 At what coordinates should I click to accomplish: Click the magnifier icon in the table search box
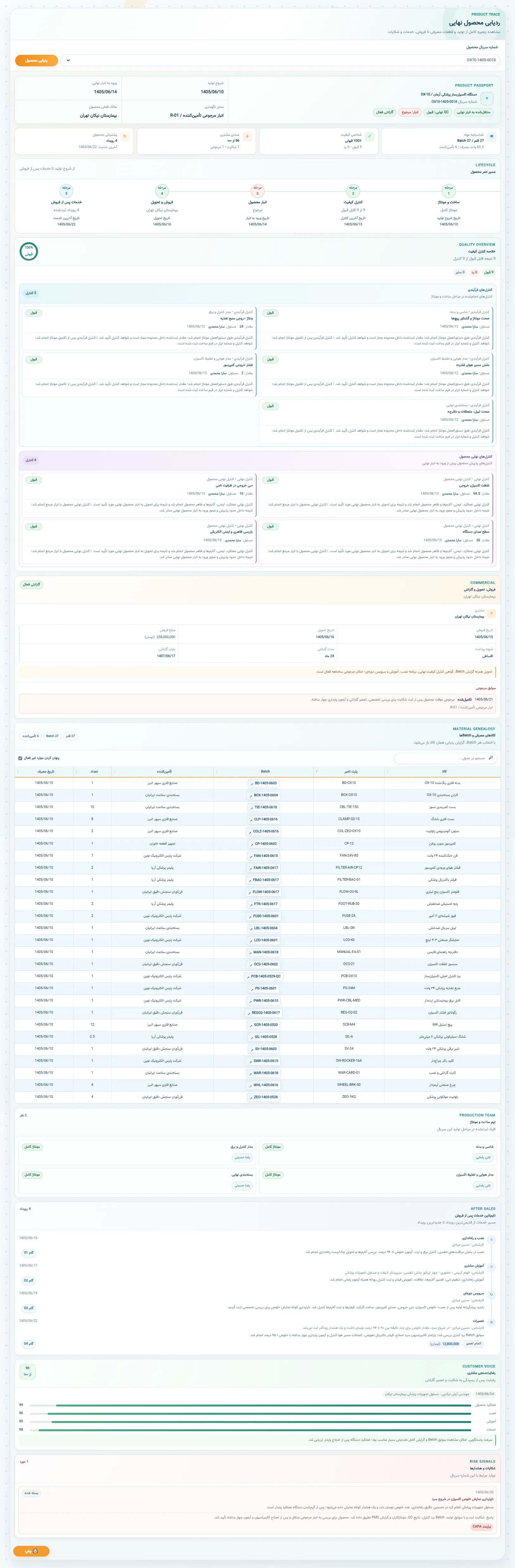[491, 758]
